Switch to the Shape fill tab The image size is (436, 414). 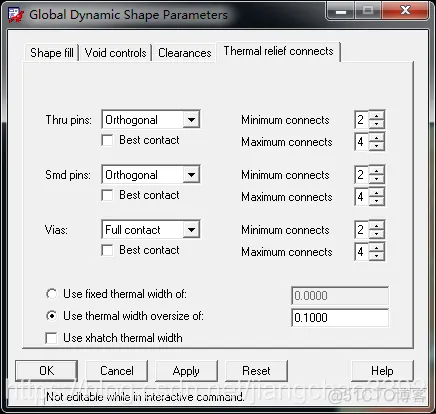pyautogui.click(x=51, y=53)
